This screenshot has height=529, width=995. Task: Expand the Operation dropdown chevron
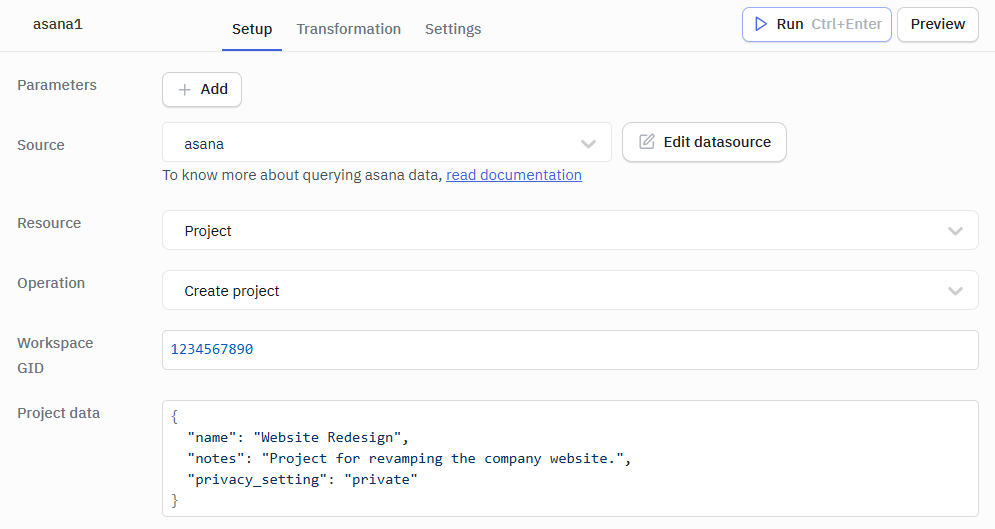(955, 291)
